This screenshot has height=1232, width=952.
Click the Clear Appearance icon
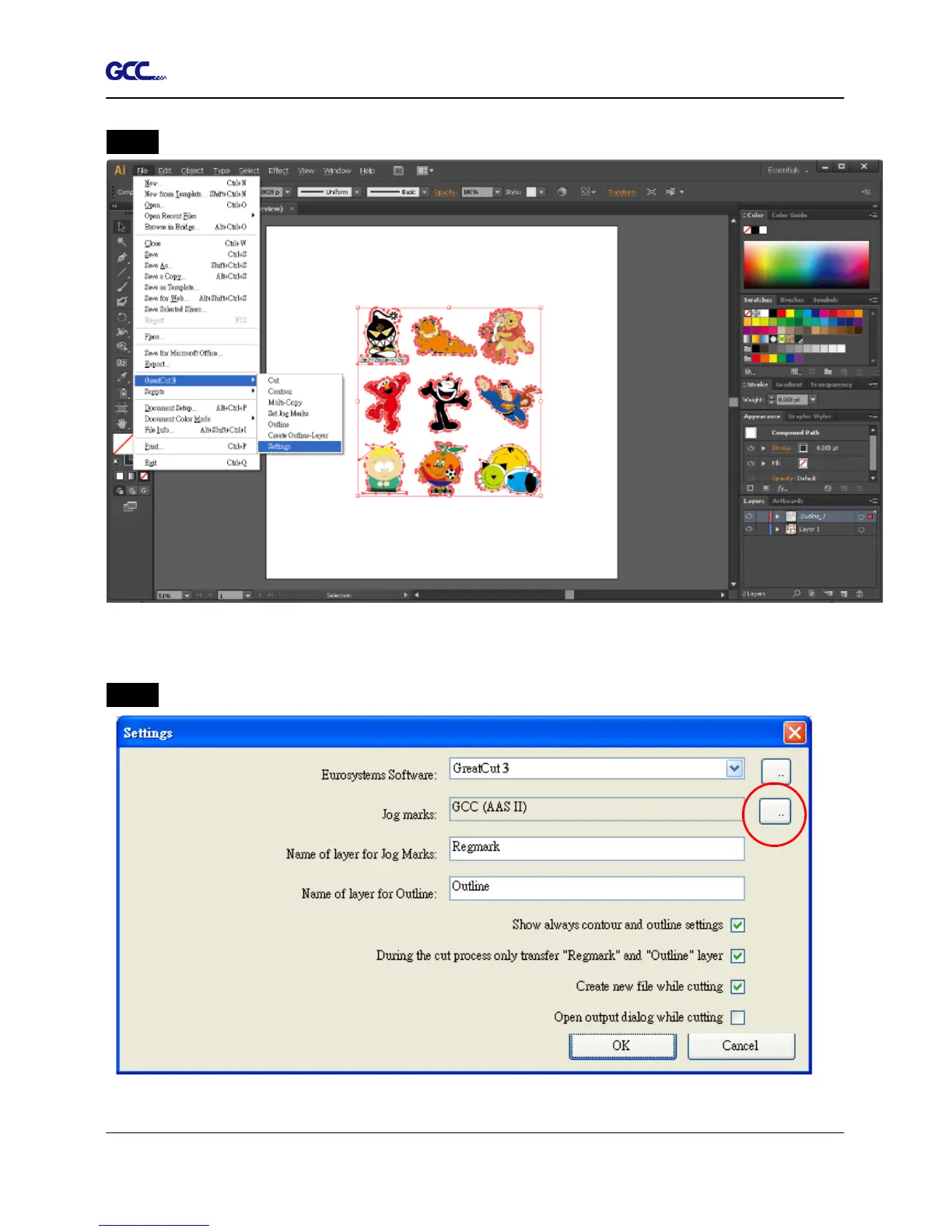point(828,488)
